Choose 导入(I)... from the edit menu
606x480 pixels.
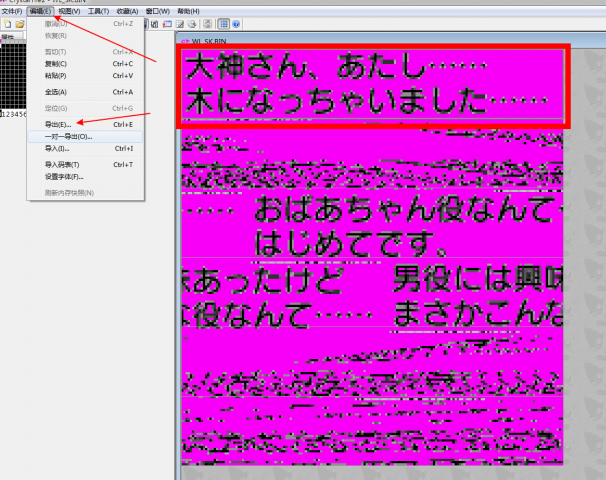click(x=85, y=148)
